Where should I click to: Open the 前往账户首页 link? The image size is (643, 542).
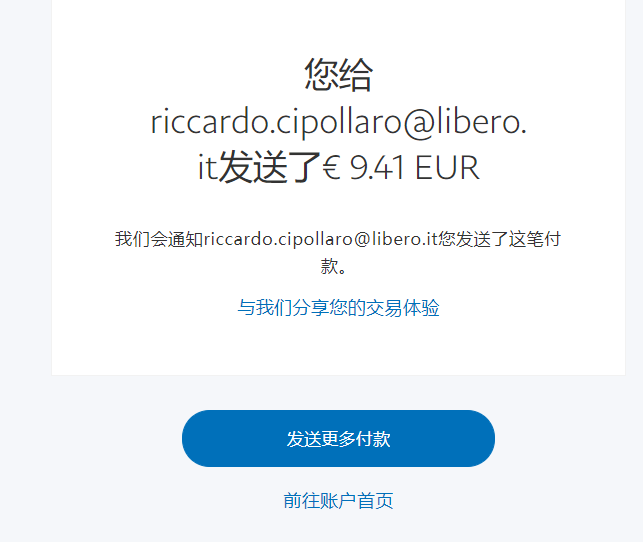(338, 501)
